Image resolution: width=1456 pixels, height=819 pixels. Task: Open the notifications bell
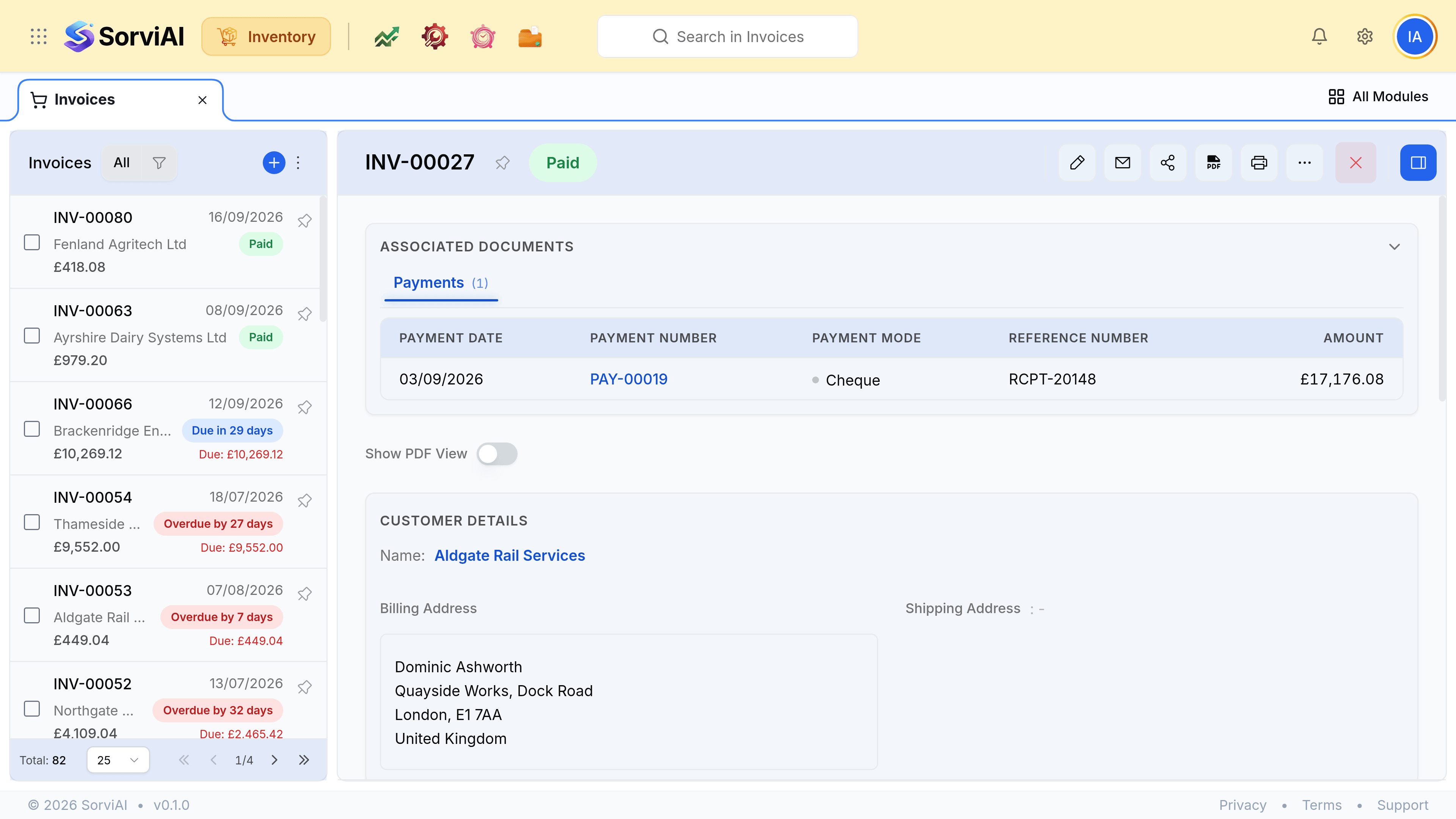pyautogui.click(x=1319, y=37)
